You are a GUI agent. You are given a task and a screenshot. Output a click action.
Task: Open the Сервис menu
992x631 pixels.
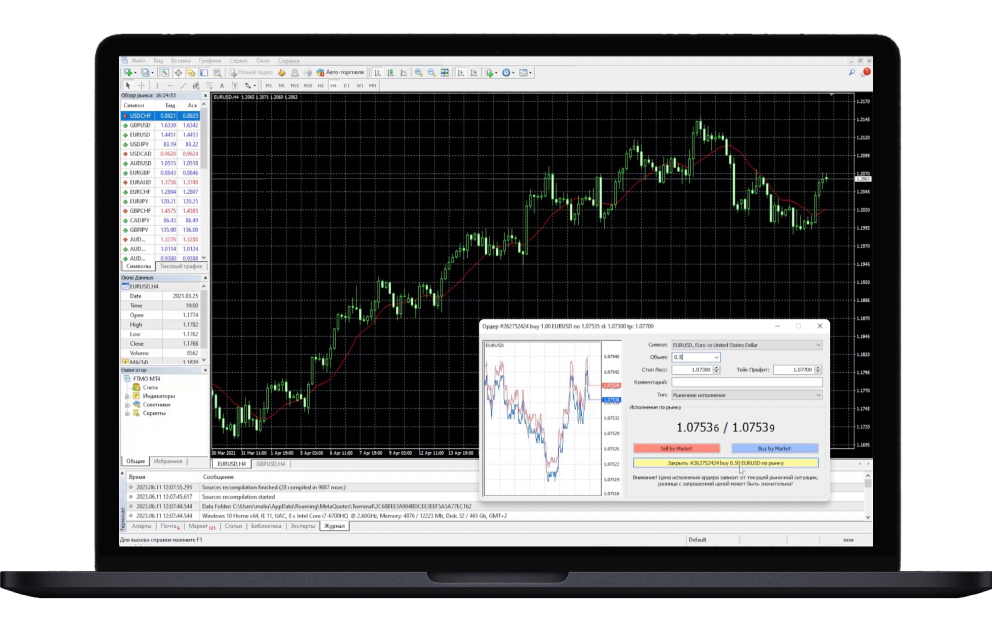(x=239, y=61)
